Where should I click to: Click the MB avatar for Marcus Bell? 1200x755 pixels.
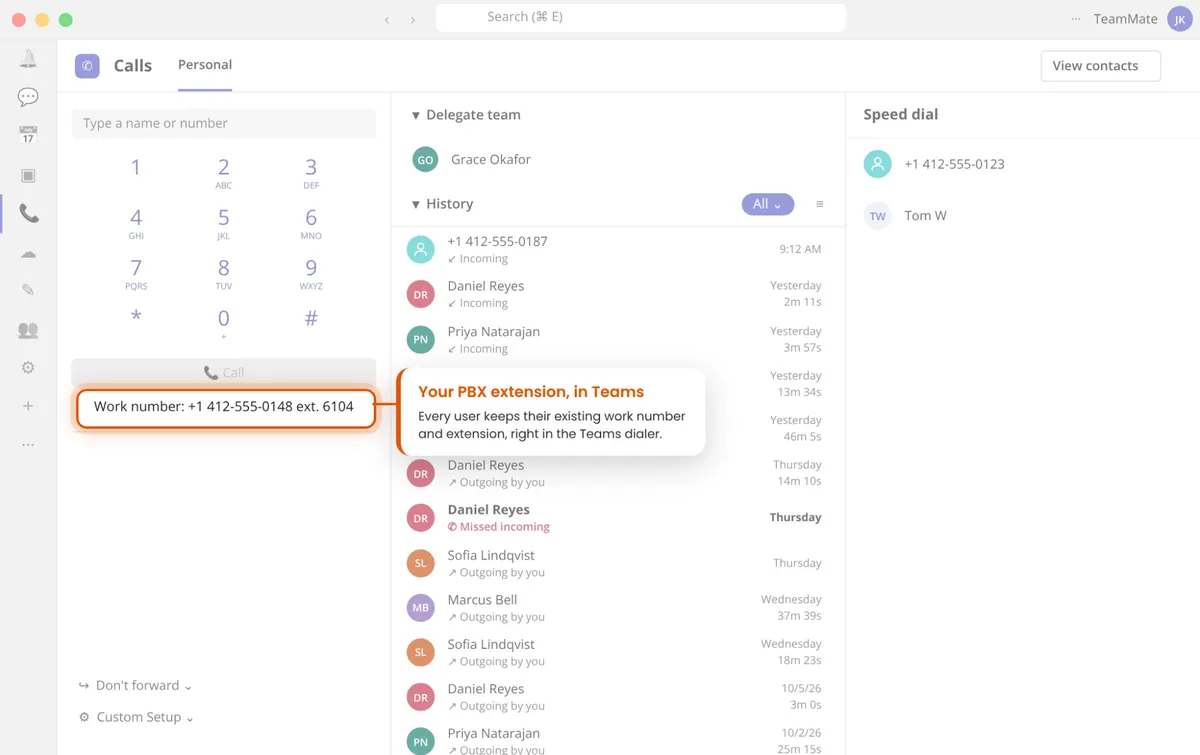click(x=421, y=608)
